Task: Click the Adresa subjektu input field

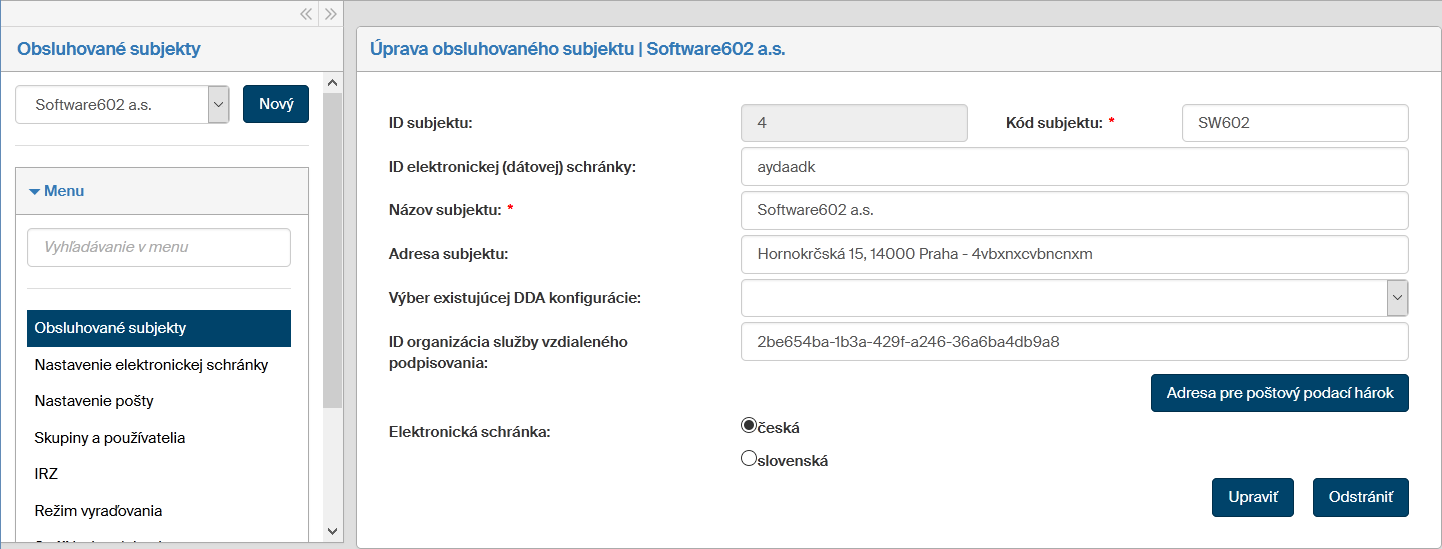Action: [1074, 254]
